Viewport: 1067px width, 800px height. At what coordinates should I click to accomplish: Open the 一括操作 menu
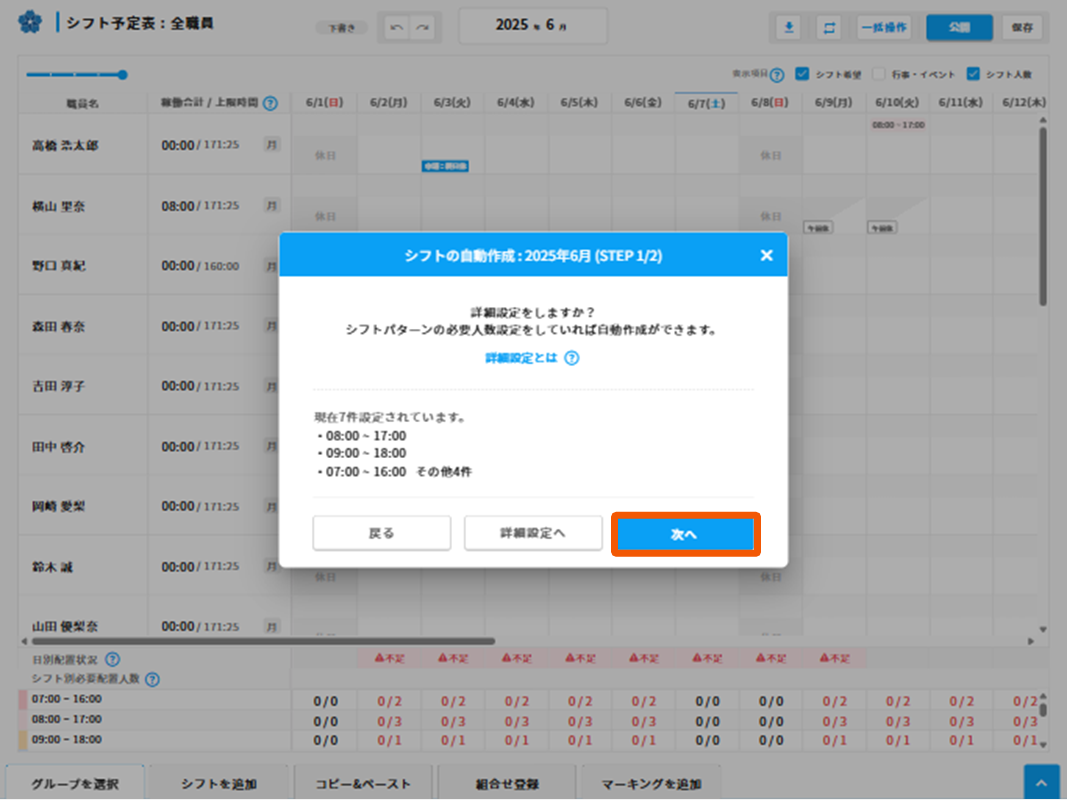(884, 27)
